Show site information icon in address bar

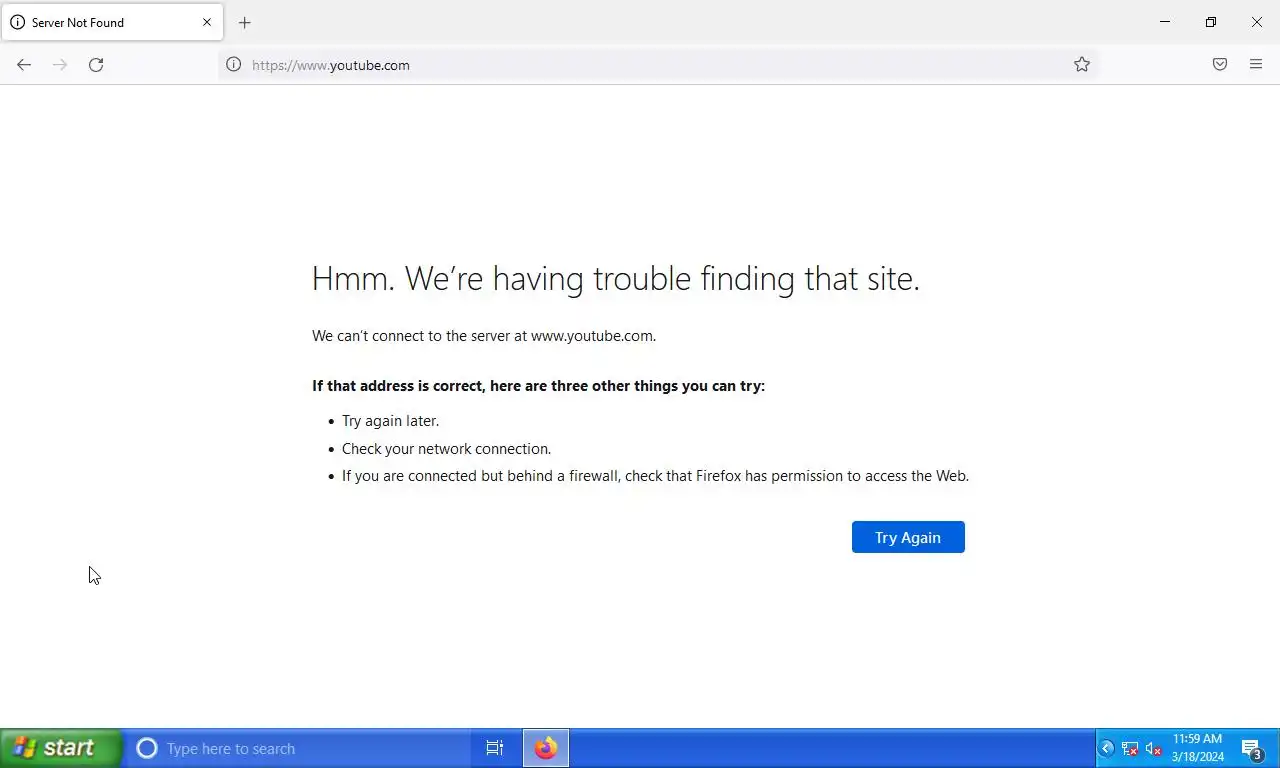click(x=233, y=65)
